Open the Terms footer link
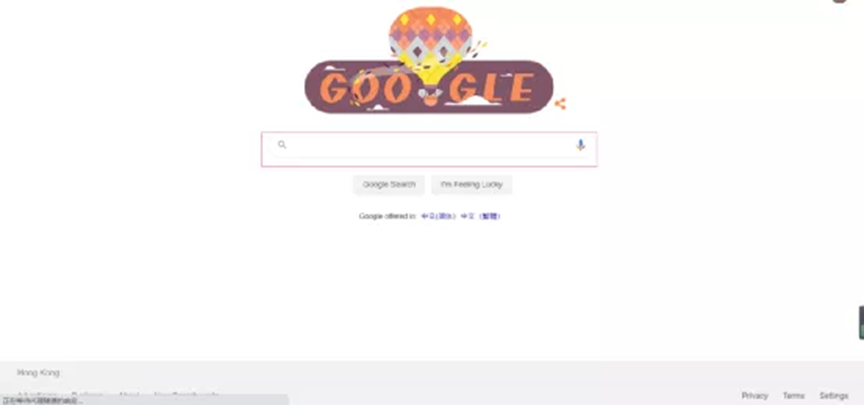This screenshot has width=864, height=405. point(793,396)
